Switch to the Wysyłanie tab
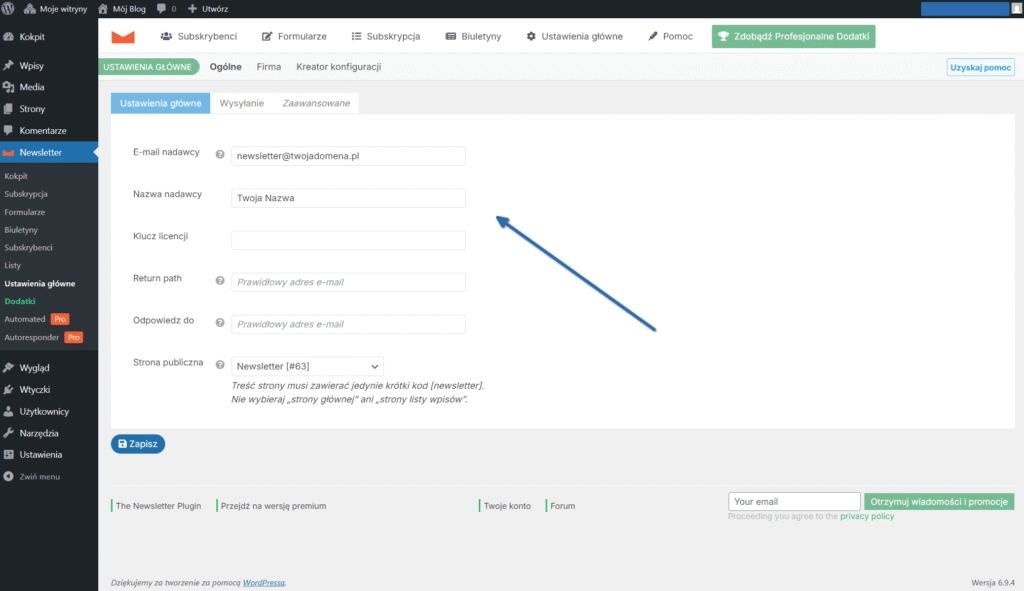This screenshot has height=591, width=1024. coord(241,103)
